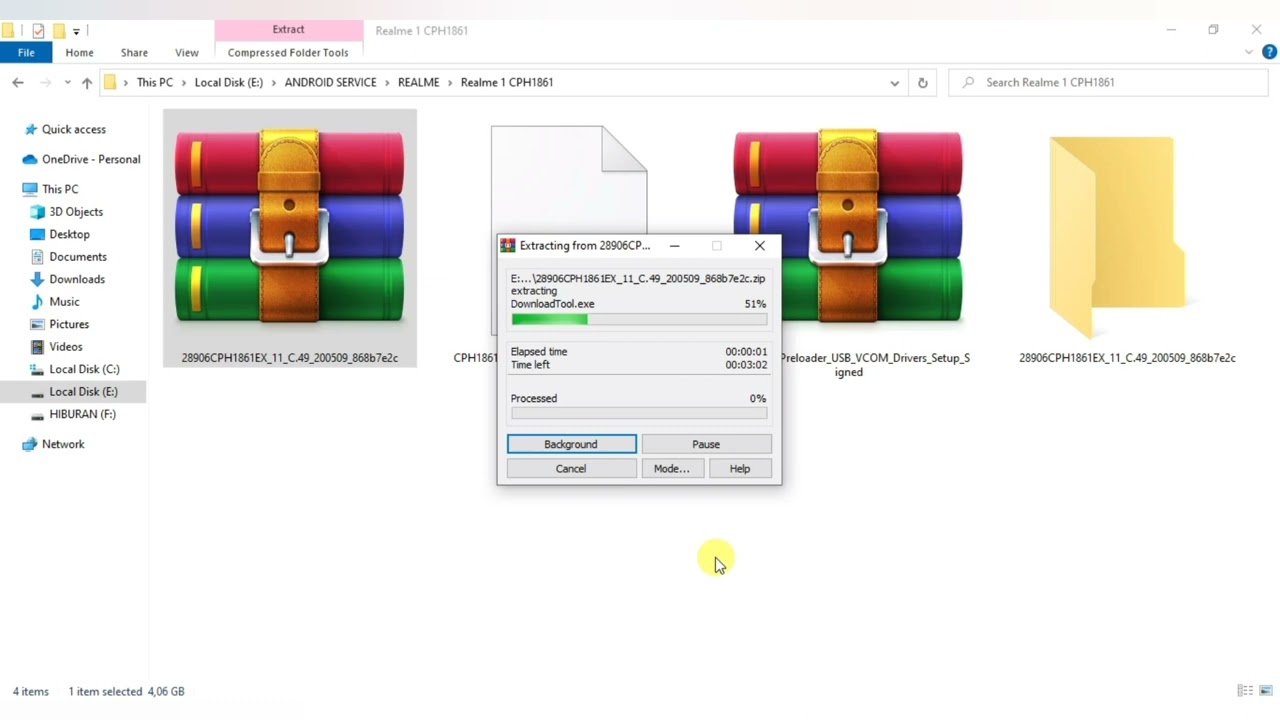Viewport: 1280px width, 720px height.
Task: Click the Network icon in sidebar
Action: point(30,444)
